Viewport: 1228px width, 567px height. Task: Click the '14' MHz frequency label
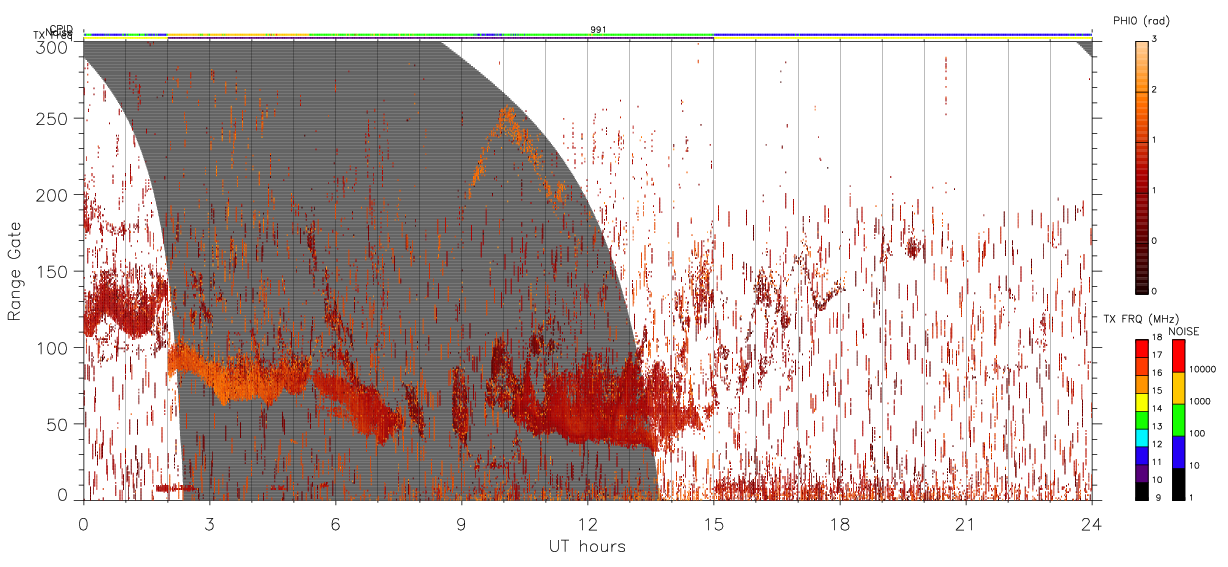tap(1158, 408)
